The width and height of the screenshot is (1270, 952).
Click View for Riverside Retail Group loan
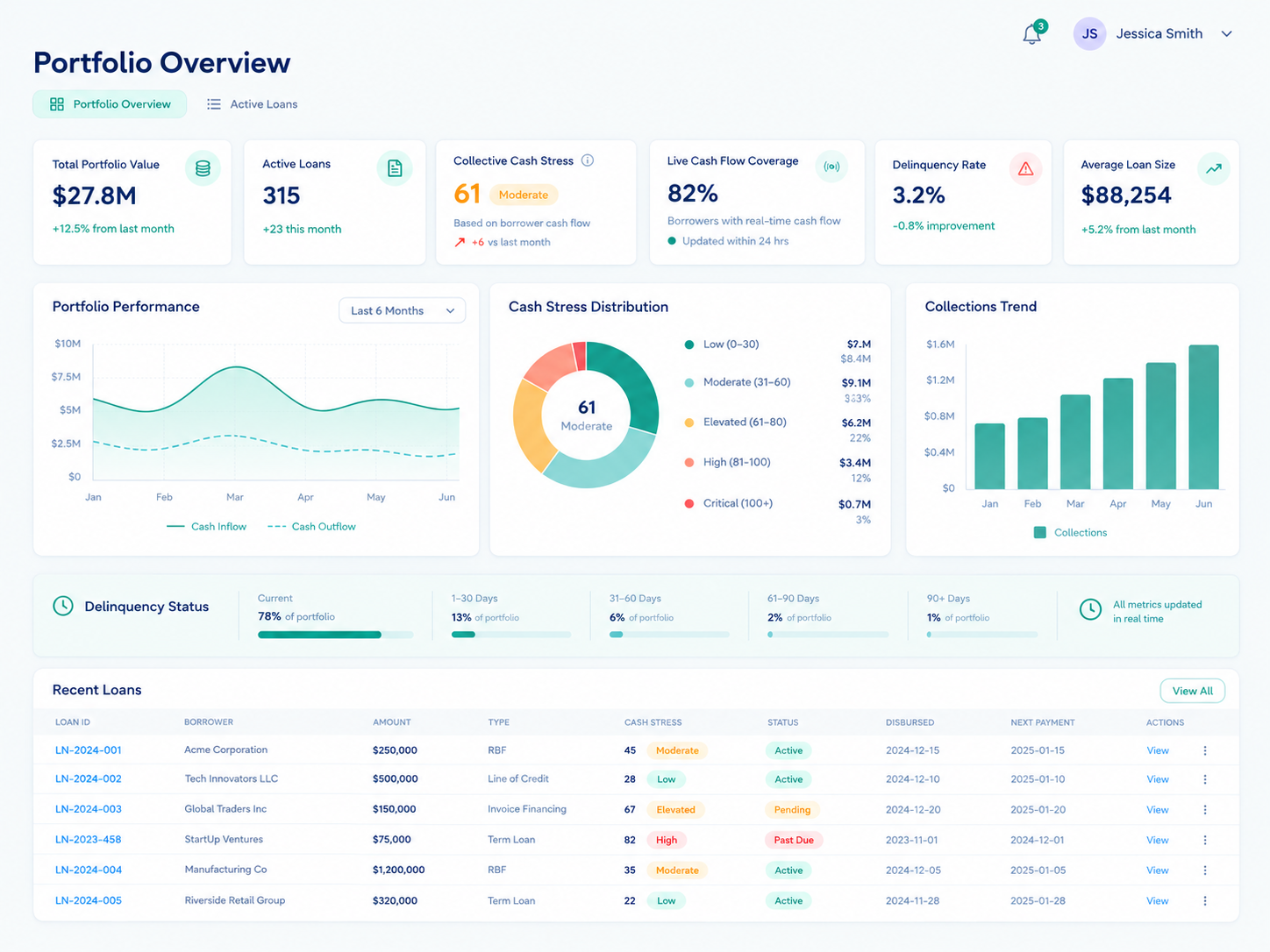tap(1158, 901)
